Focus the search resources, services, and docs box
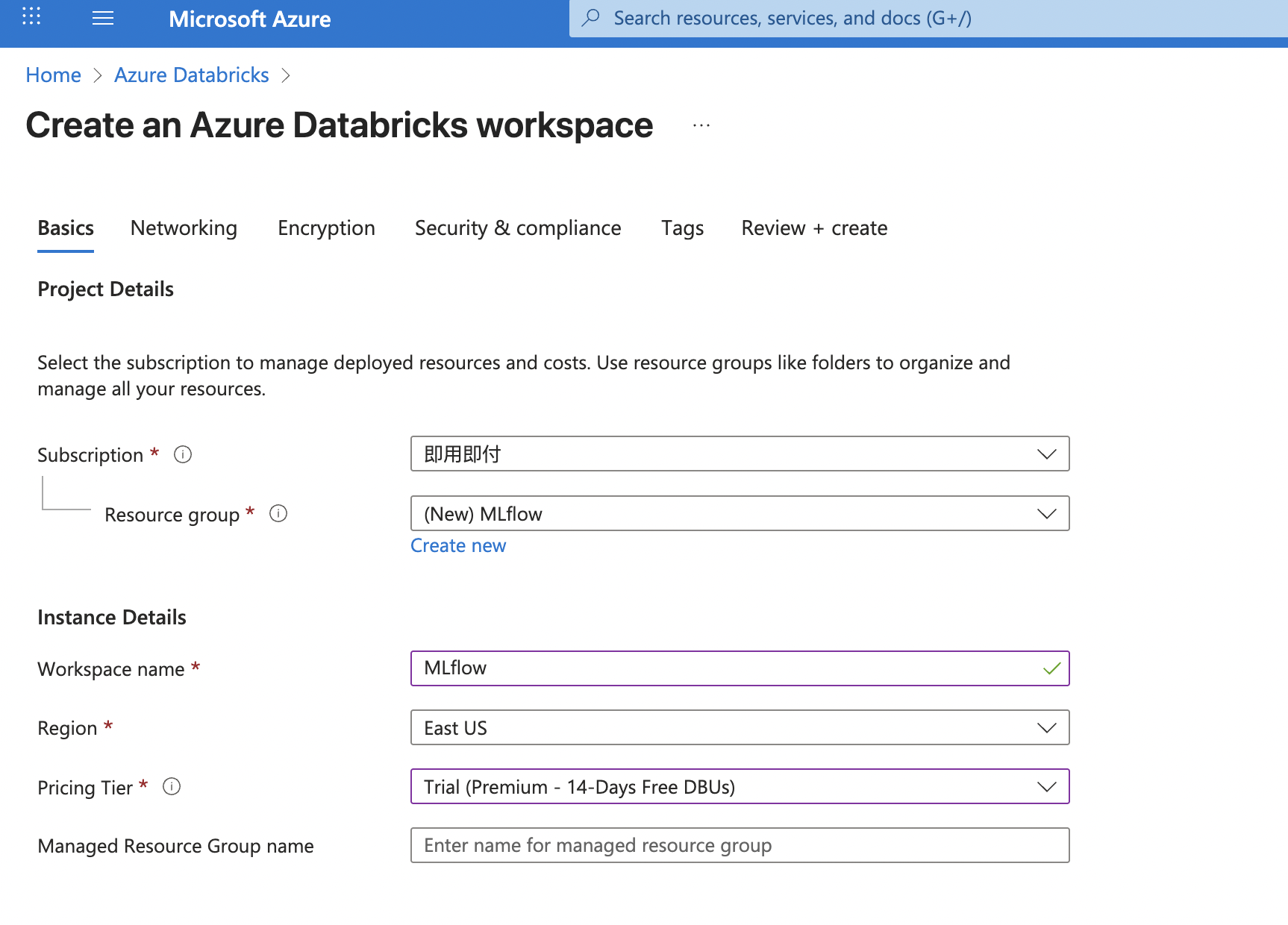Image resolution: width=1288 pixels, height=925 pixels. (x=928, y=19)
